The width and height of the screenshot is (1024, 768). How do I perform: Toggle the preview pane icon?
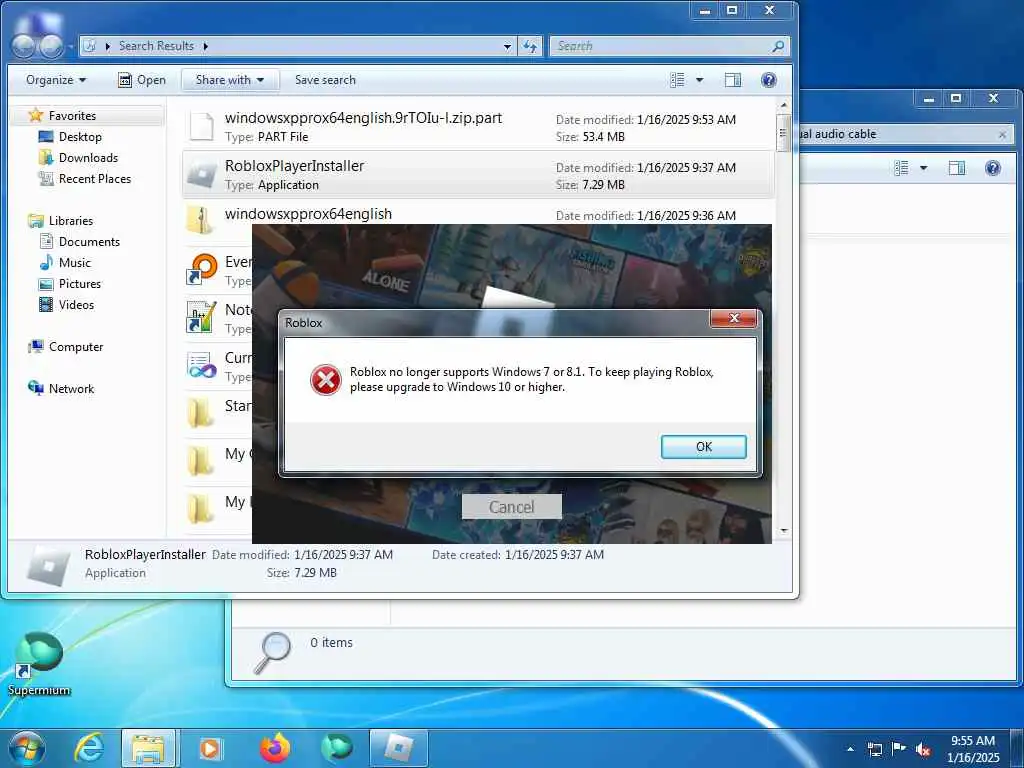click(x=733, y=80)
